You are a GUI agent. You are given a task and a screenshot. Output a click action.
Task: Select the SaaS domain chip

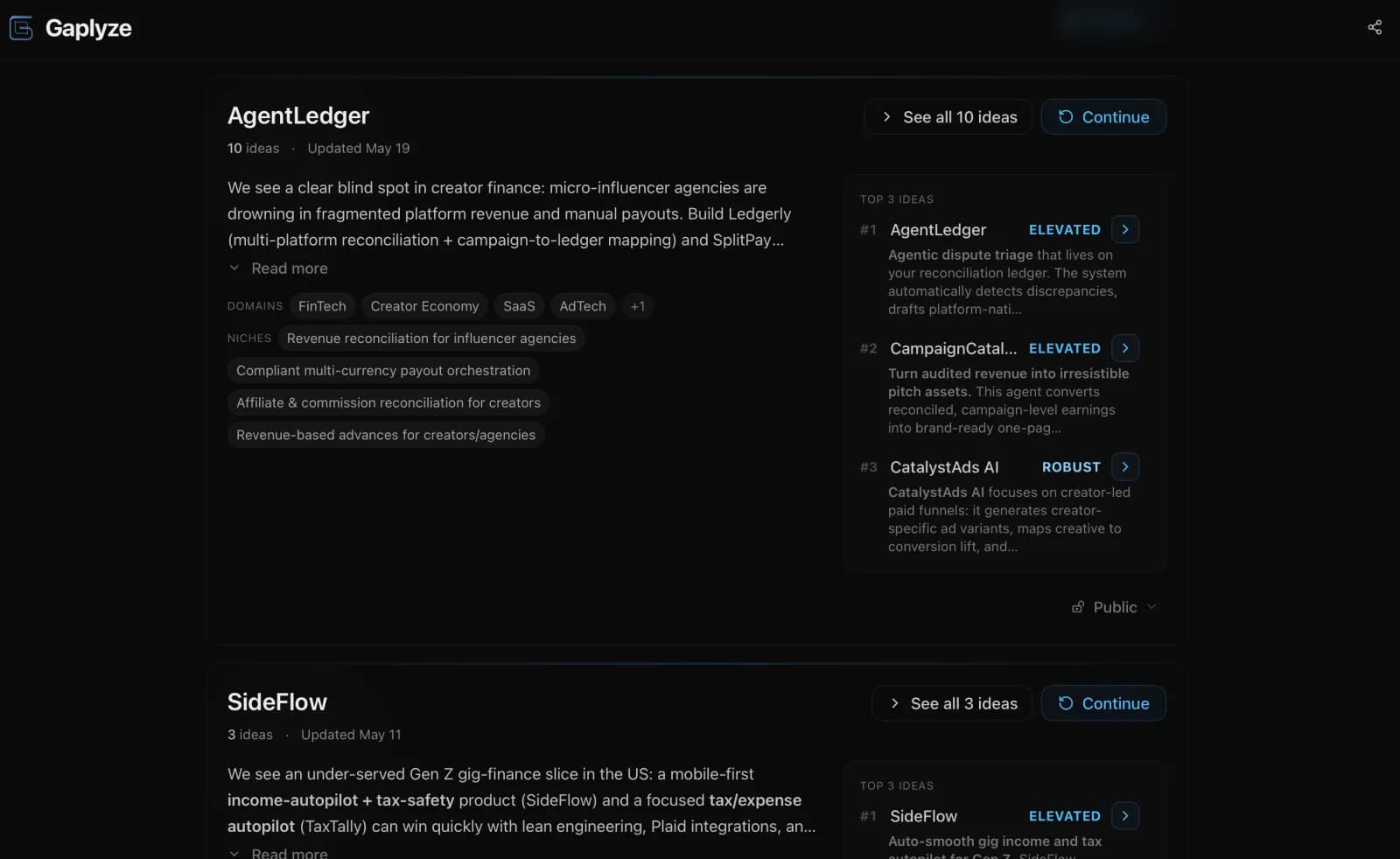(519, 306)
